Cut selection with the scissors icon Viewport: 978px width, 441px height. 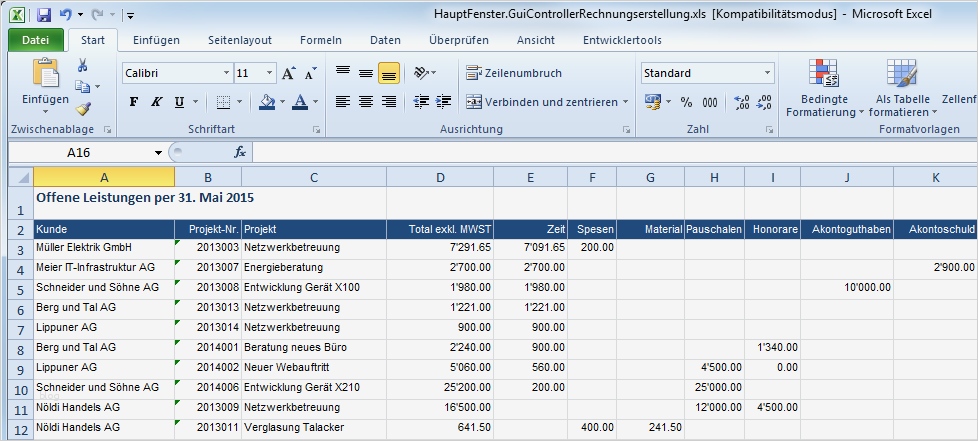82,65
